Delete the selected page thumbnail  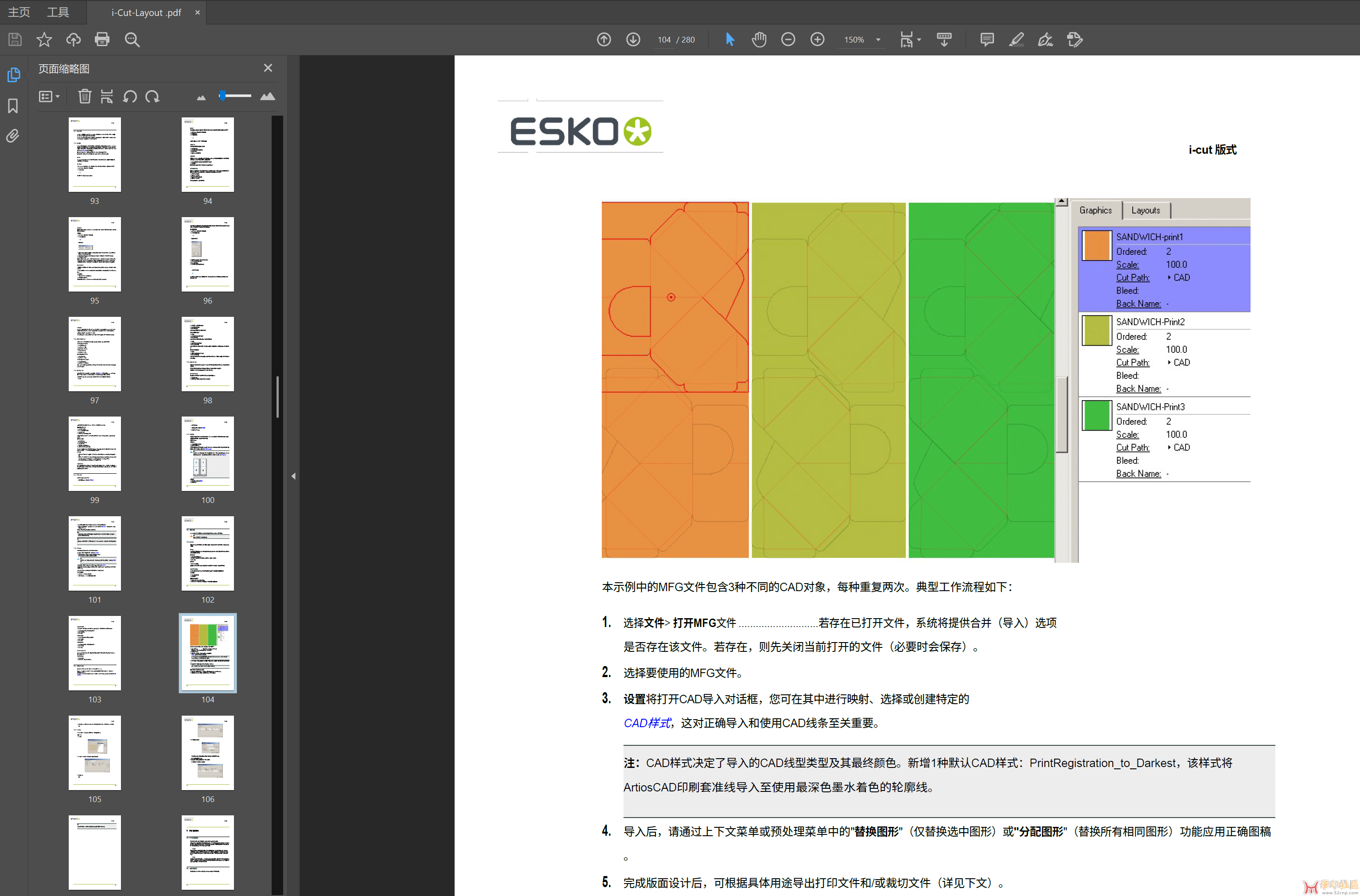tap(85, 96)
